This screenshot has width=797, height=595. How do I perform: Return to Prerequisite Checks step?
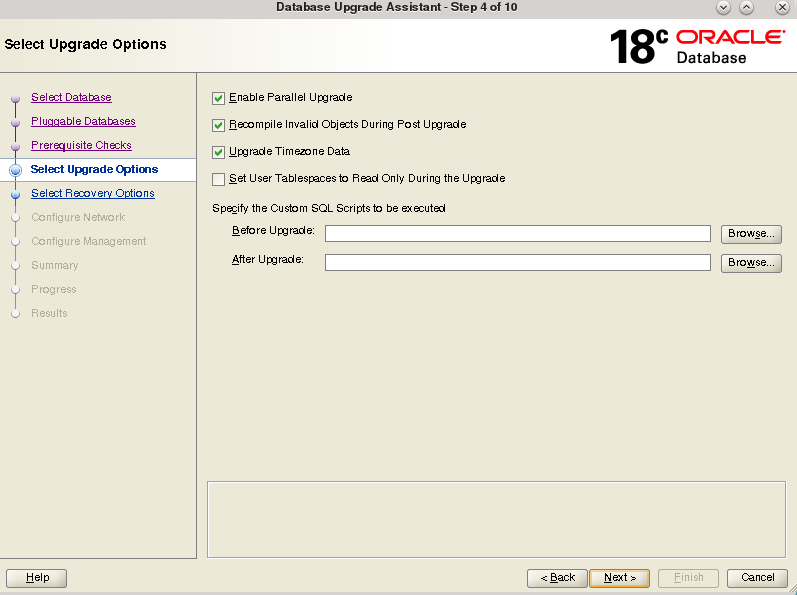[81, 145]
